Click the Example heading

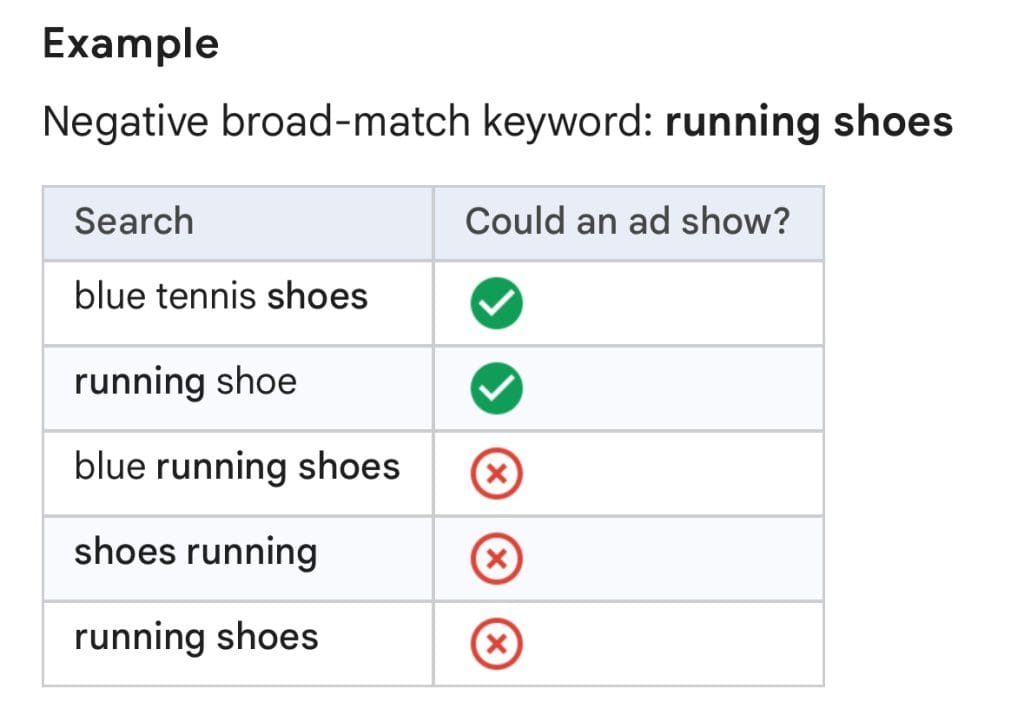coord(130,44)
